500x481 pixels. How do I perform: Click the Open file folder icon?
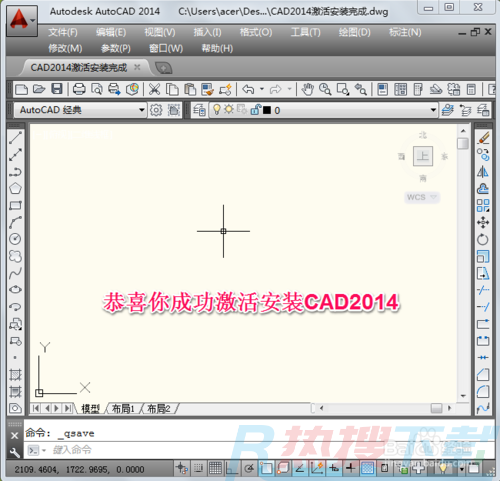tap(39, 89)
